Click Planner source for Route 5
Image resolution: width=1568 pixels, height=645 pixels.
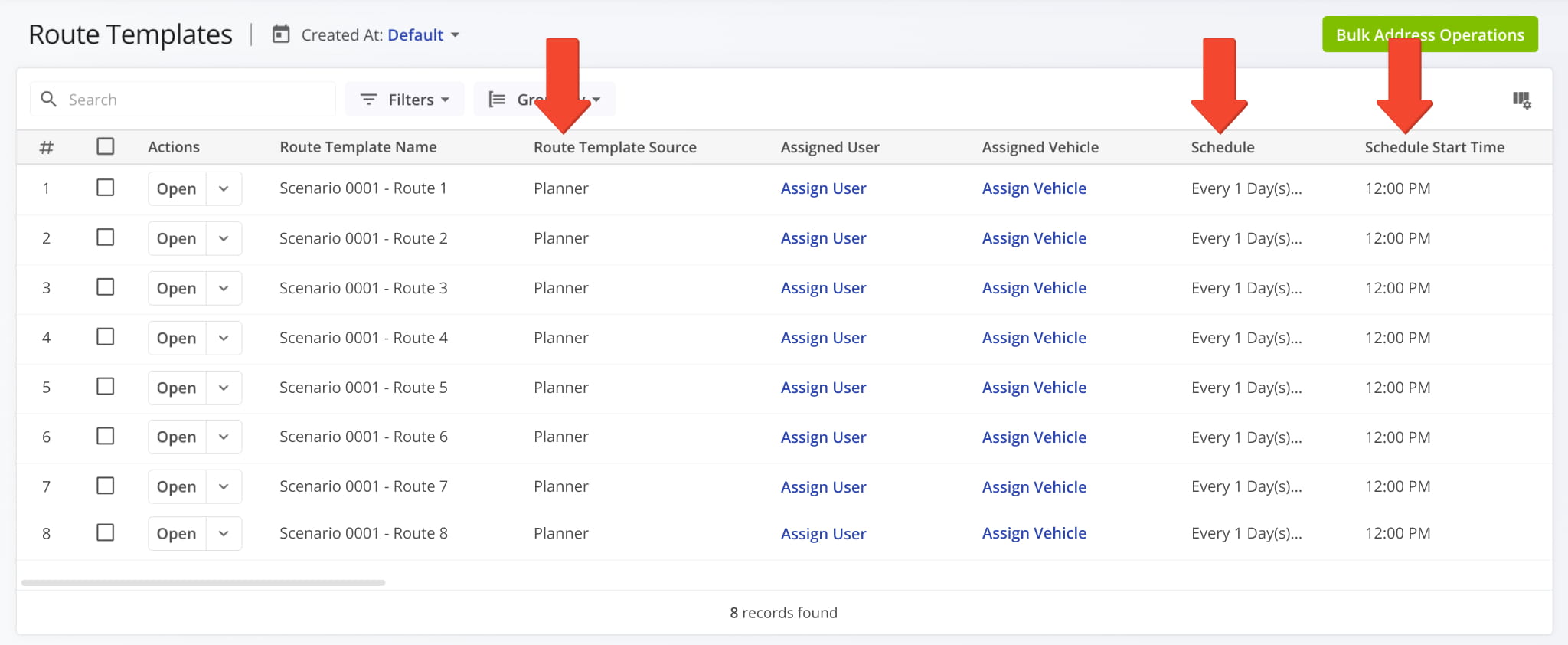[x=561, y=388]
